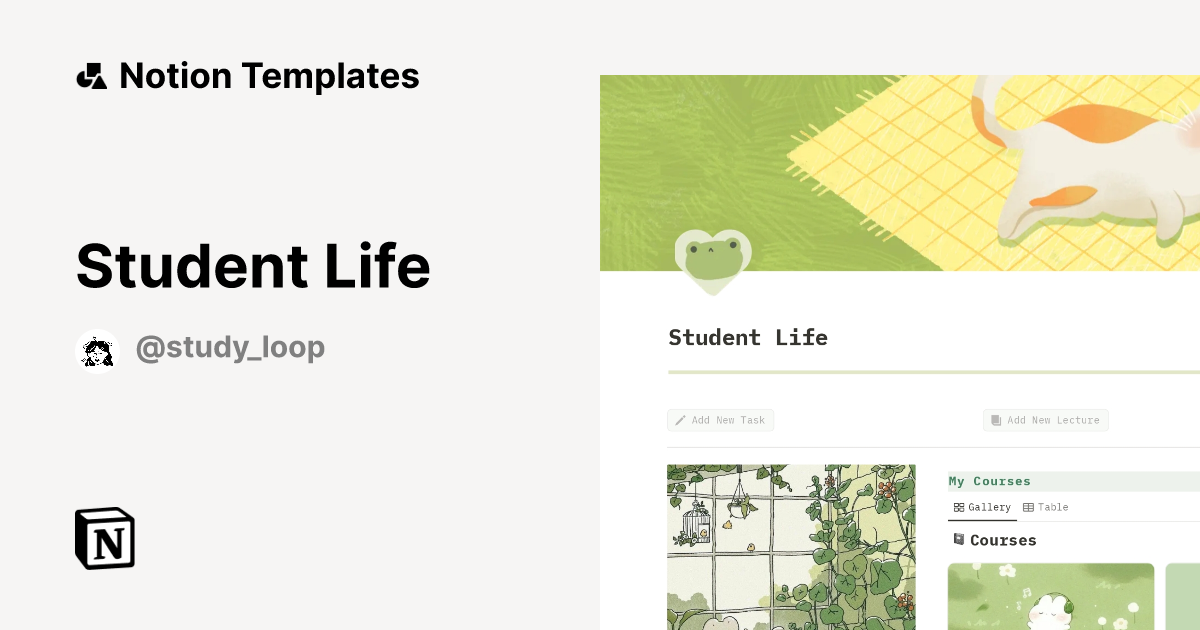Viewport: 1200px width, 630px height.
Task: Click the yellow divider under Student Life
Action: pyautogui.click(x=930, y=371)
